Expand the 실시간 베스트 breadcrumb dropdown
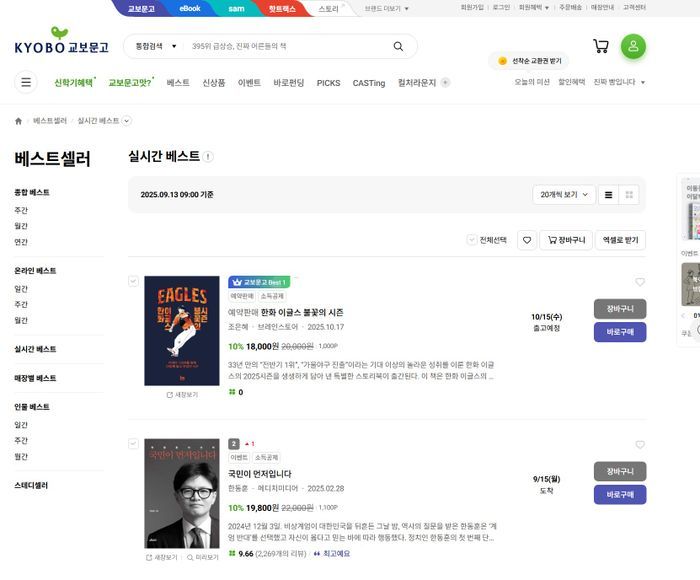The image size is (700, 580). pos(126,121)
